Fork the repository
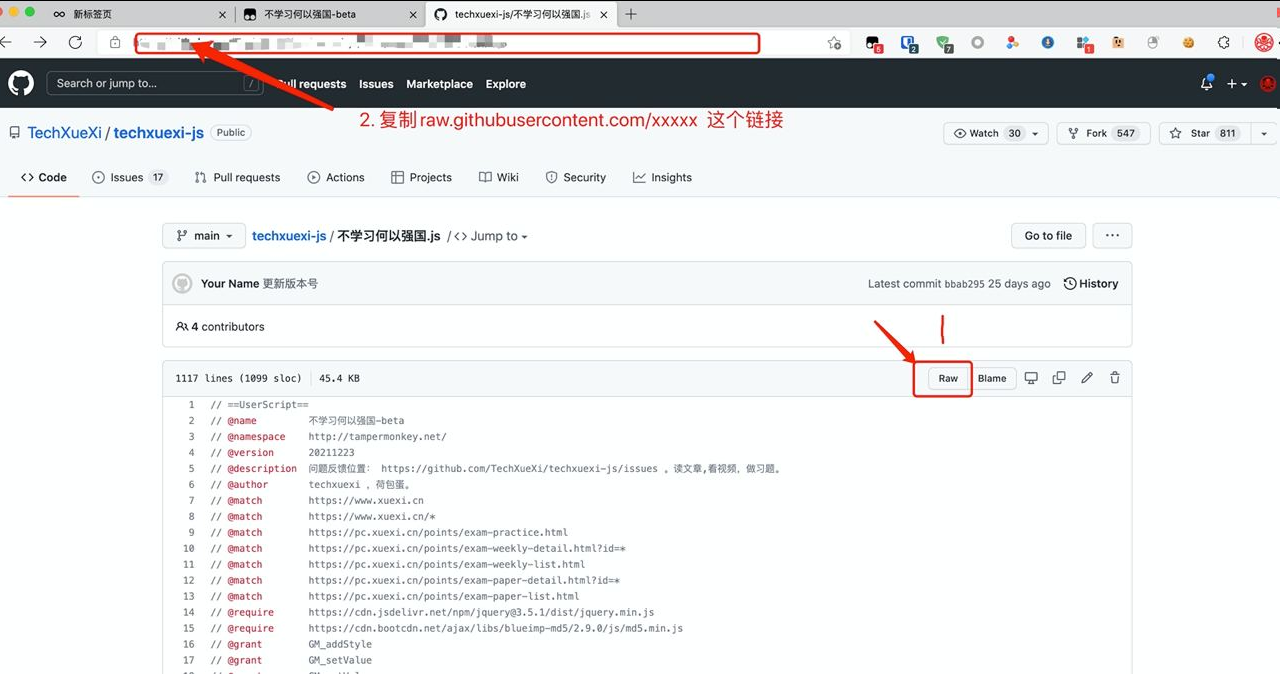This screenshot has width=1280, height=674. pyautogui.click(x=1102, y=133)
